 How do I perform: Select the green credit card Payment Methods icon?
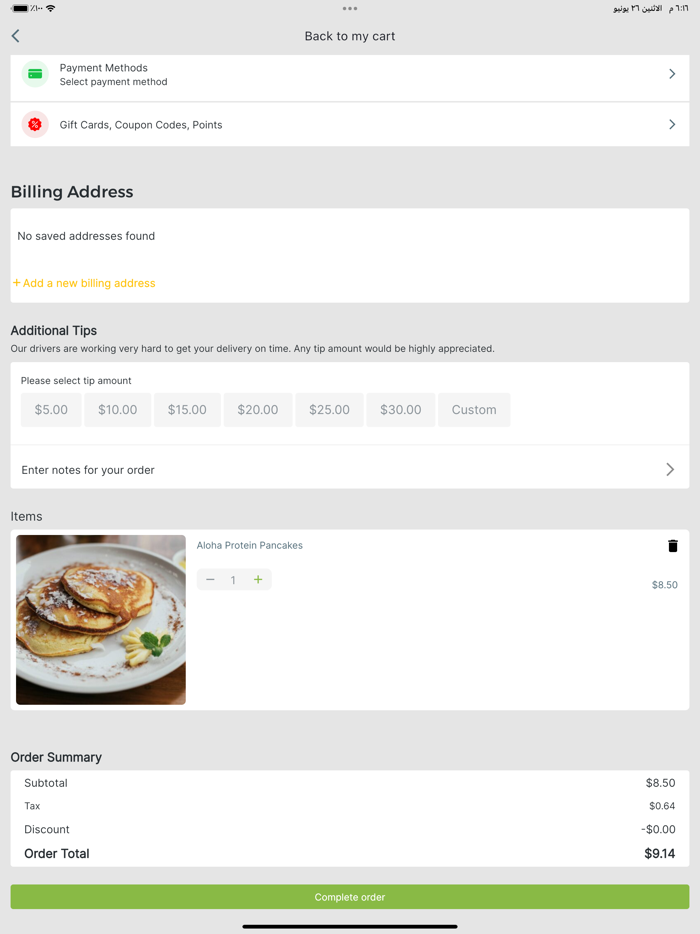point(35,74)
